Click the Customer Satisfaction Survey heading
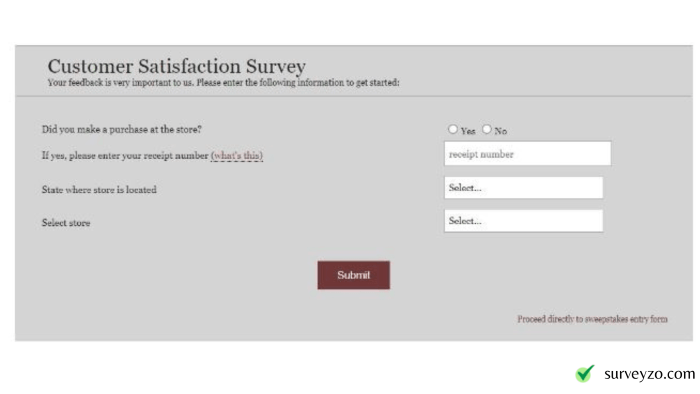The image size is (700, 394). point(177,66)
